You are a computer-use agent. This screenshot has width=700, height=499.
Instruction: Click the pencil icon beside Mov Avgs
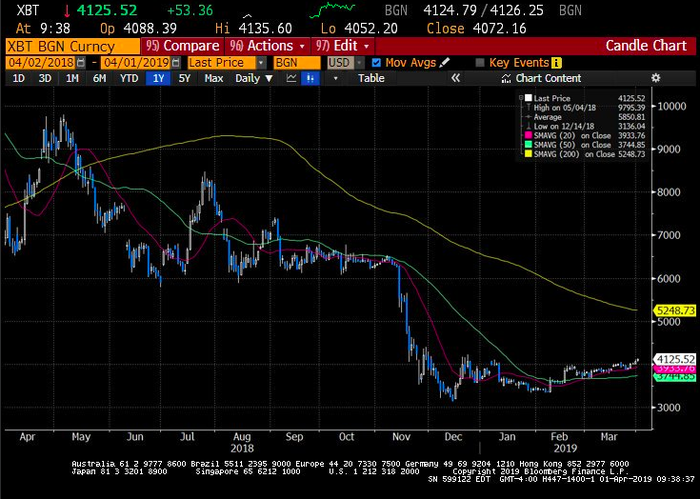[444, 62]
